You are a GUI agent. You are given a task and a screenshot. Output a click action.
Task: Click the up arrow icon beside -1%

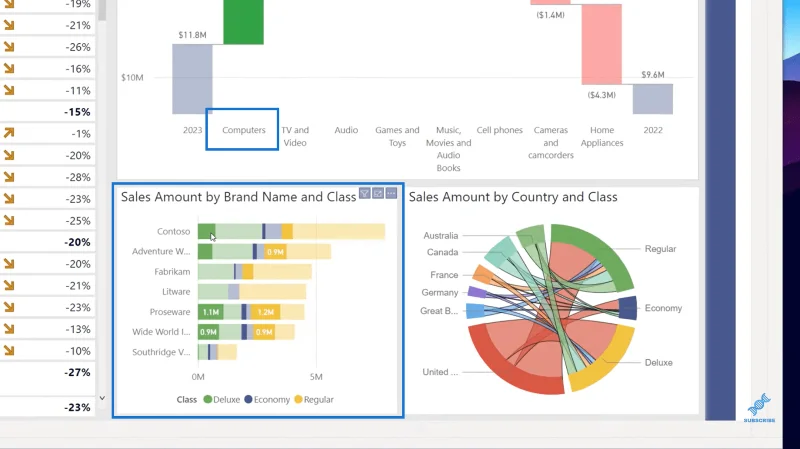9,133
